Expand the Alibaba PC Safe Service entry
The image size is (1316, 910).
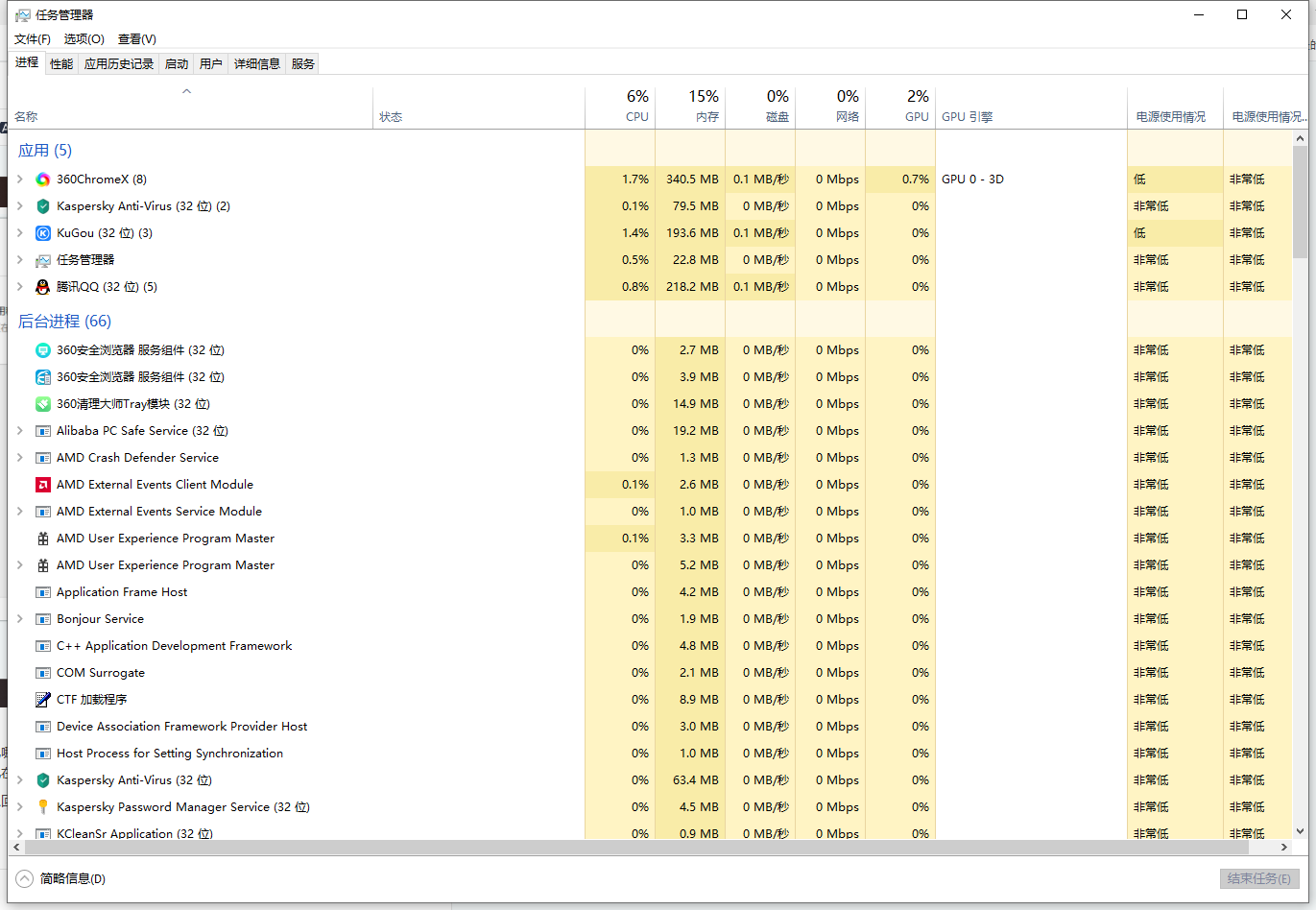click(x=20, y=431)
